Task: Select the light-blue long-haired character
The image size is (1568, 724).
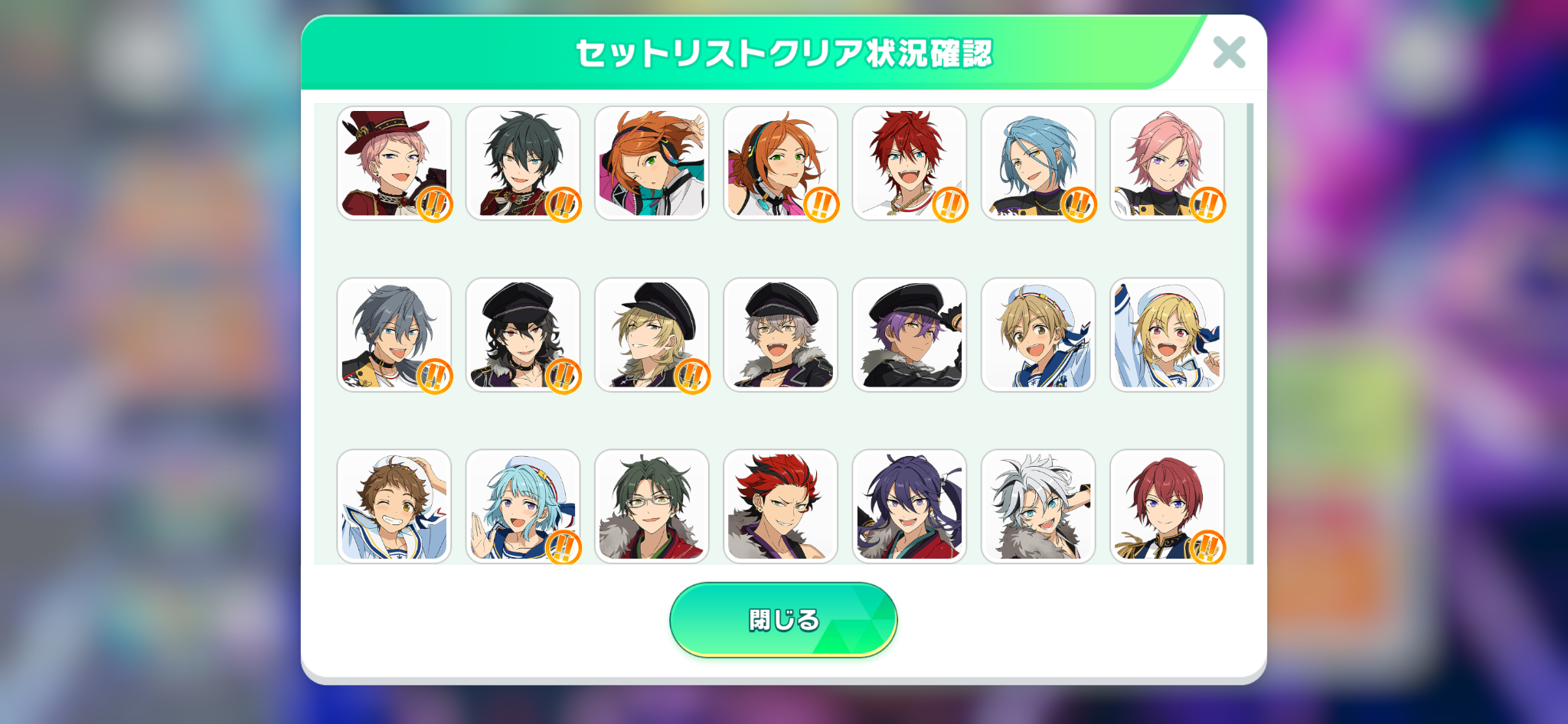Action: click(x=1038, y=163)
